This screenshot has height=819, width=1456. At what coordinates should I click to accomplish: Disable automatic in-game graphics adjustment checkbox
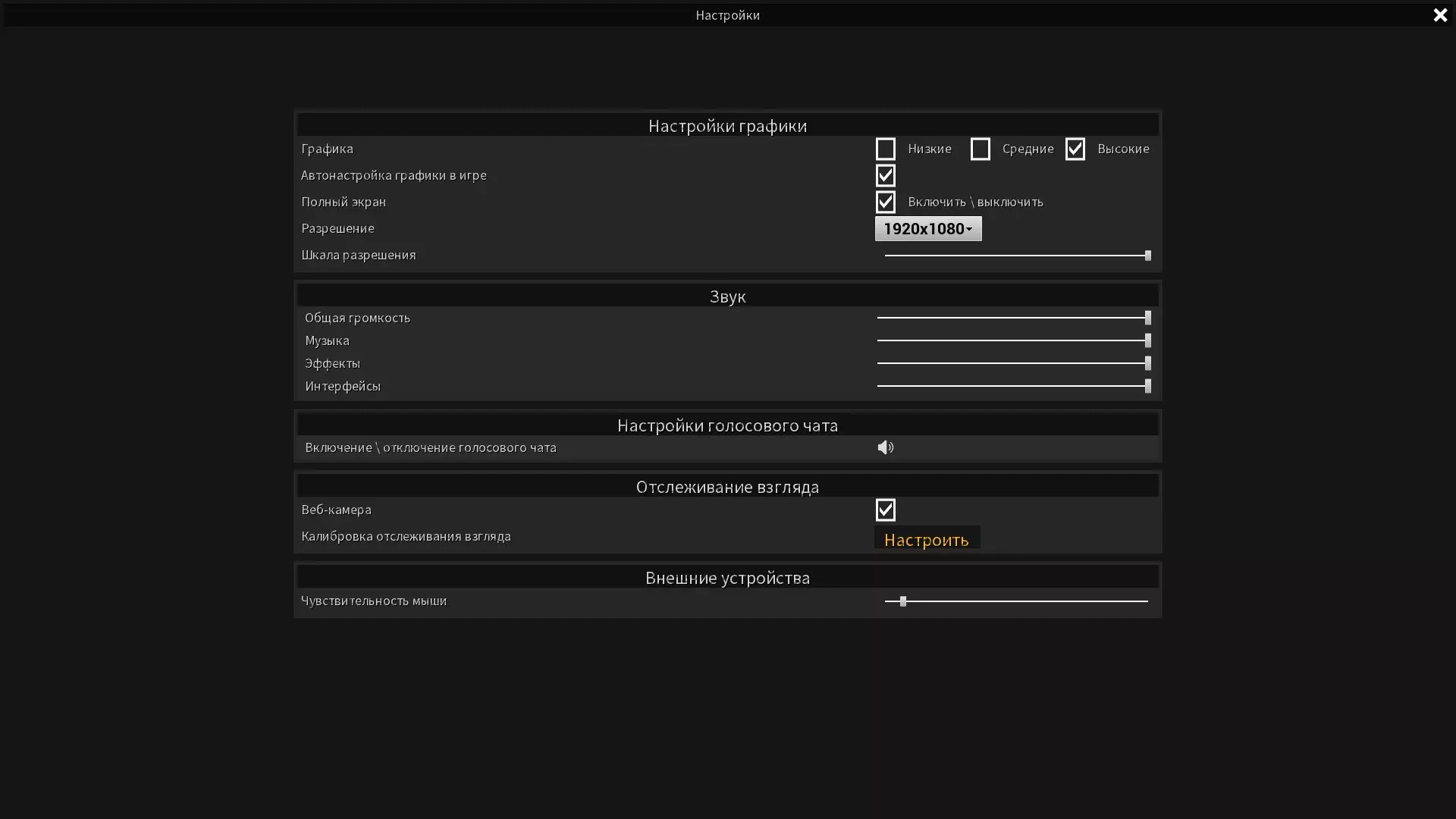885,175
